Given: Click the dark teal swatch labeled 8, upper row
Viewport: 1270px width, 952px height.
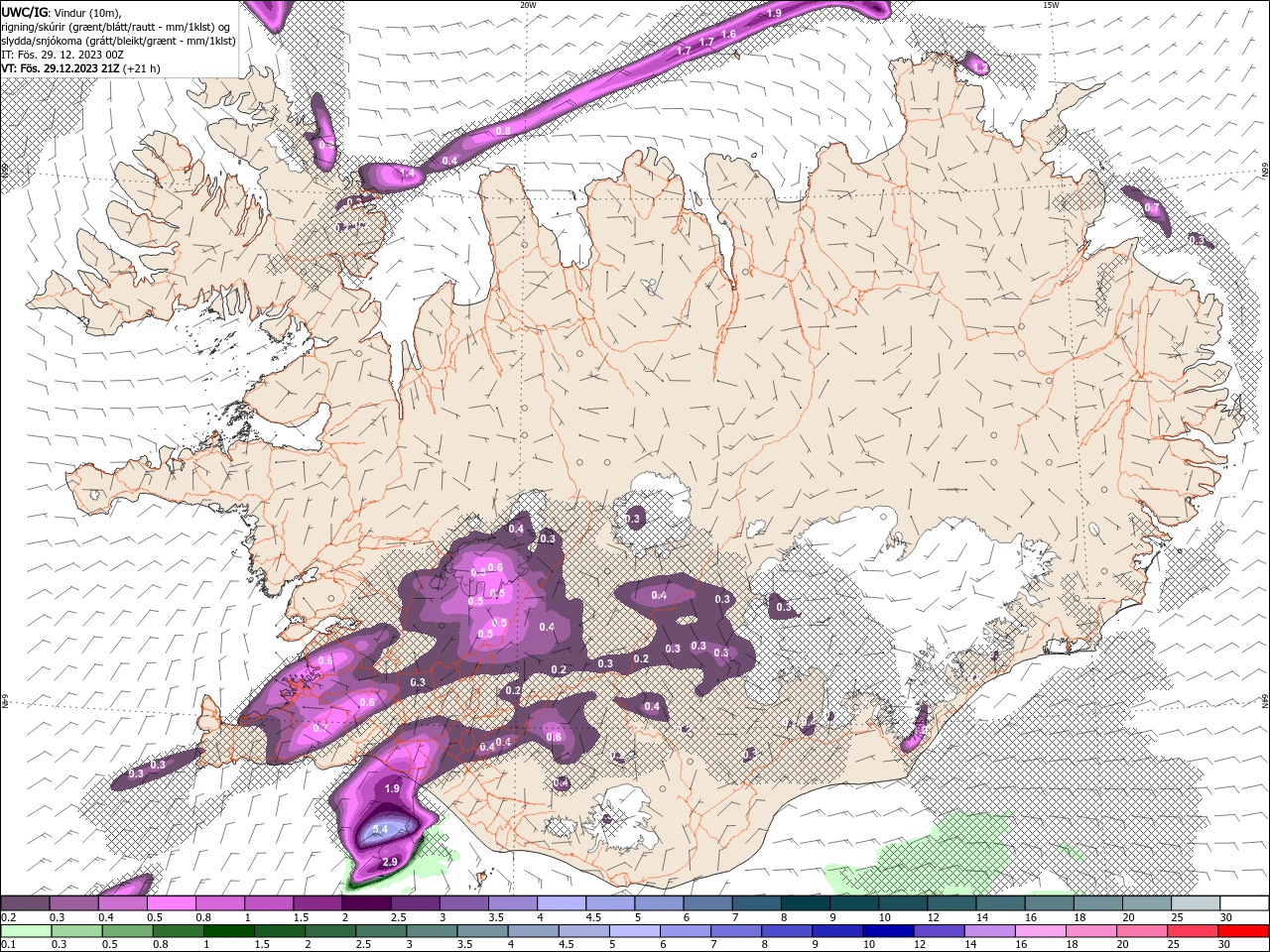Looking at the screenshot, I should [806, 903].
